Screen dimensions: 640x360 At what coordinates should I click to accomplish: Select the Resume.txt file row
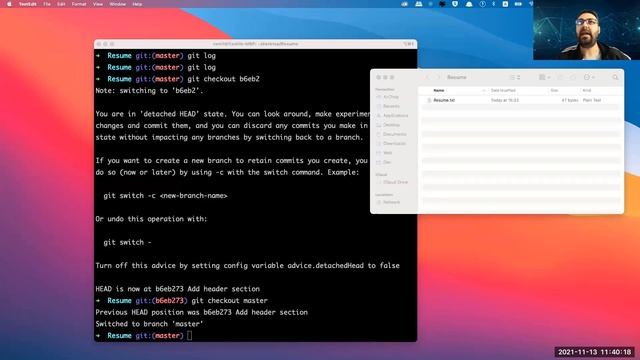[x=521, y=100]
